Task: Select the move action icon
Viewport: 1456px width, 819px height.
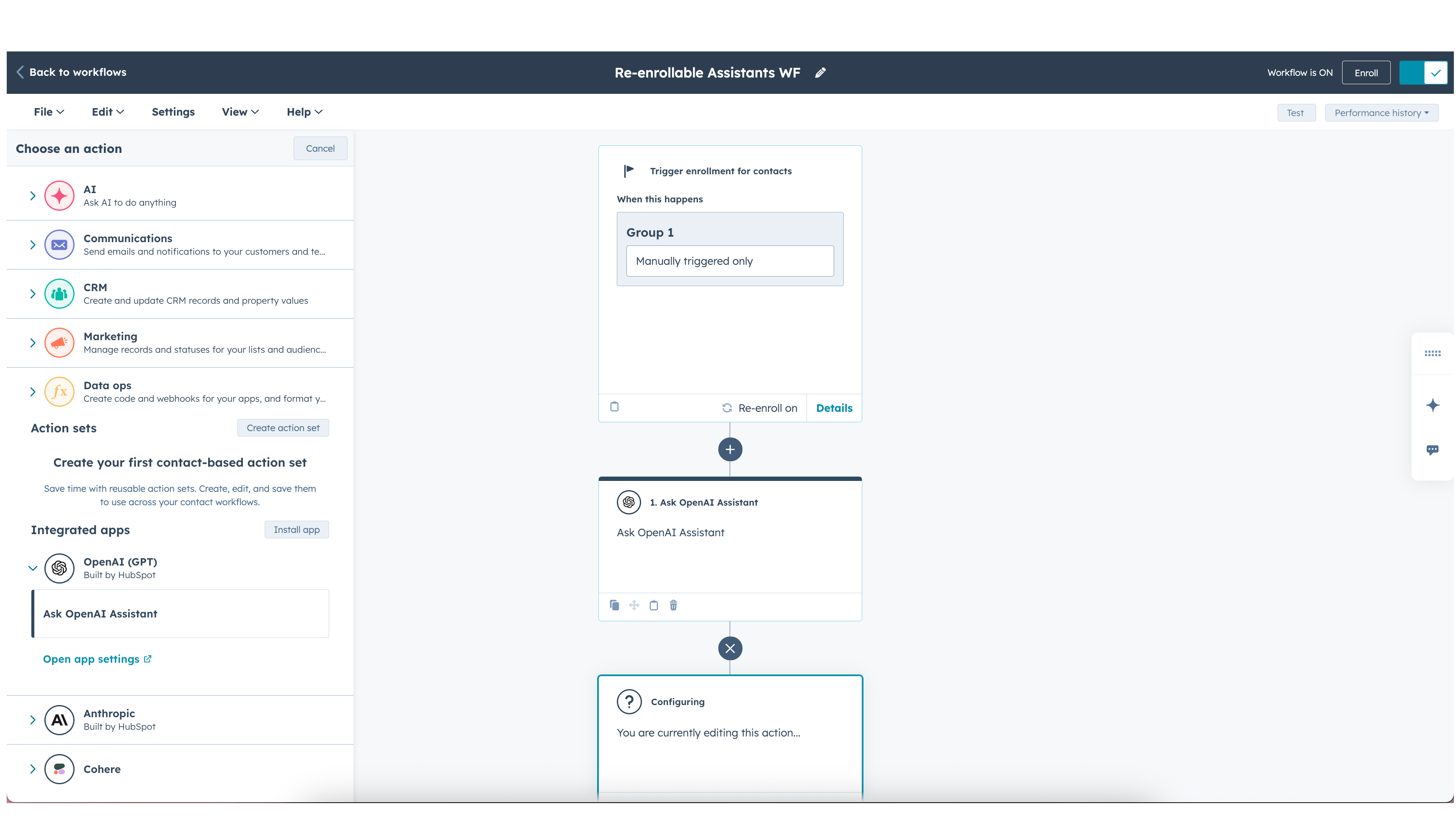Action: (x=634, y=605)
